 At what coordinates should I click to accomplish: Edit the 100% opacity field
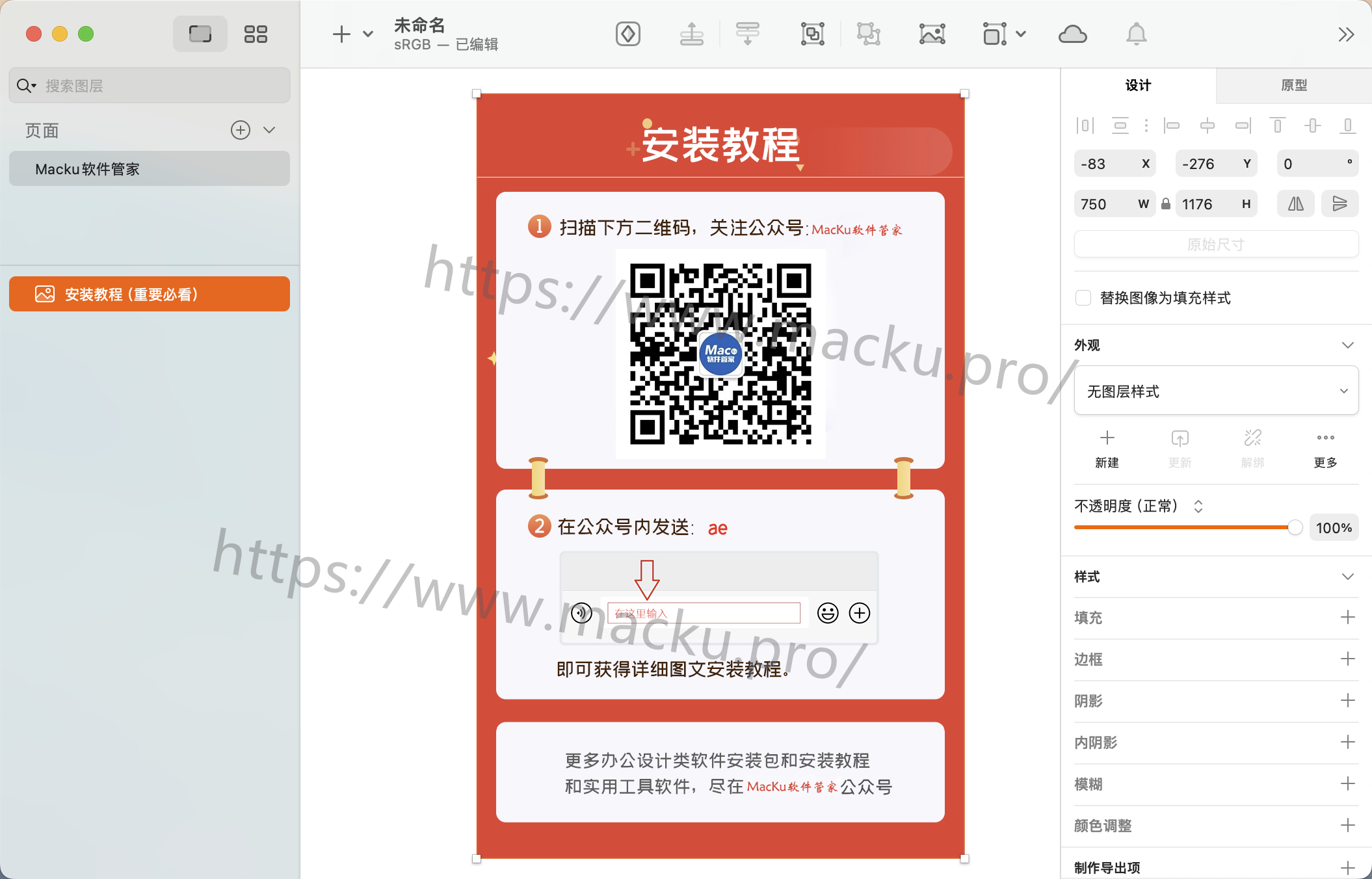click(1334, 527)
